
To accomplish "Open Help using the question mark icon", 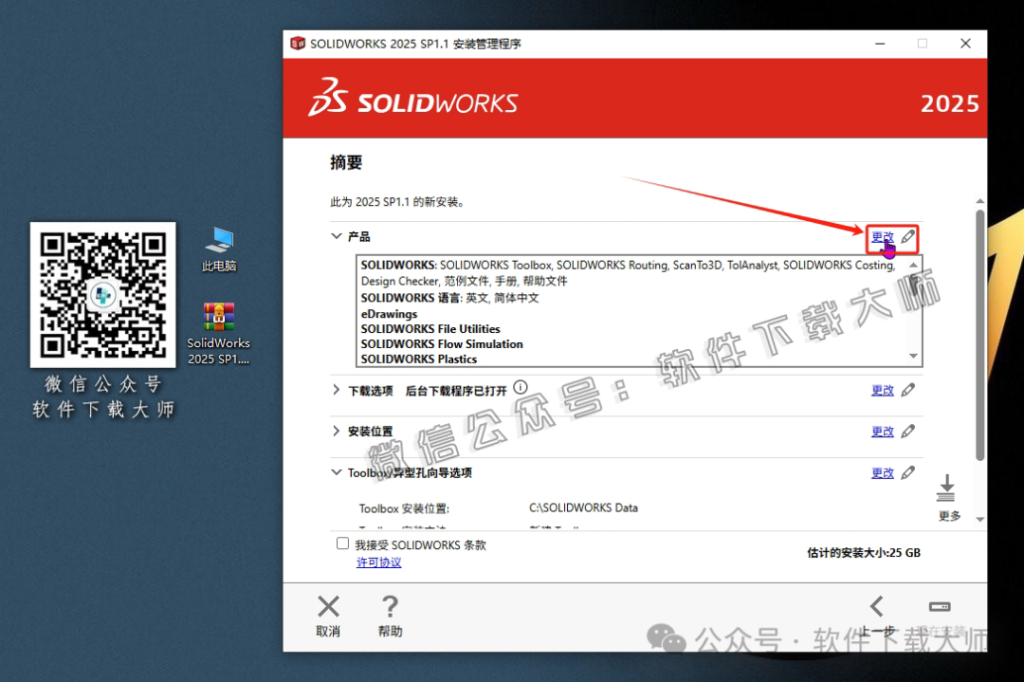I will (x=389, y=606).
